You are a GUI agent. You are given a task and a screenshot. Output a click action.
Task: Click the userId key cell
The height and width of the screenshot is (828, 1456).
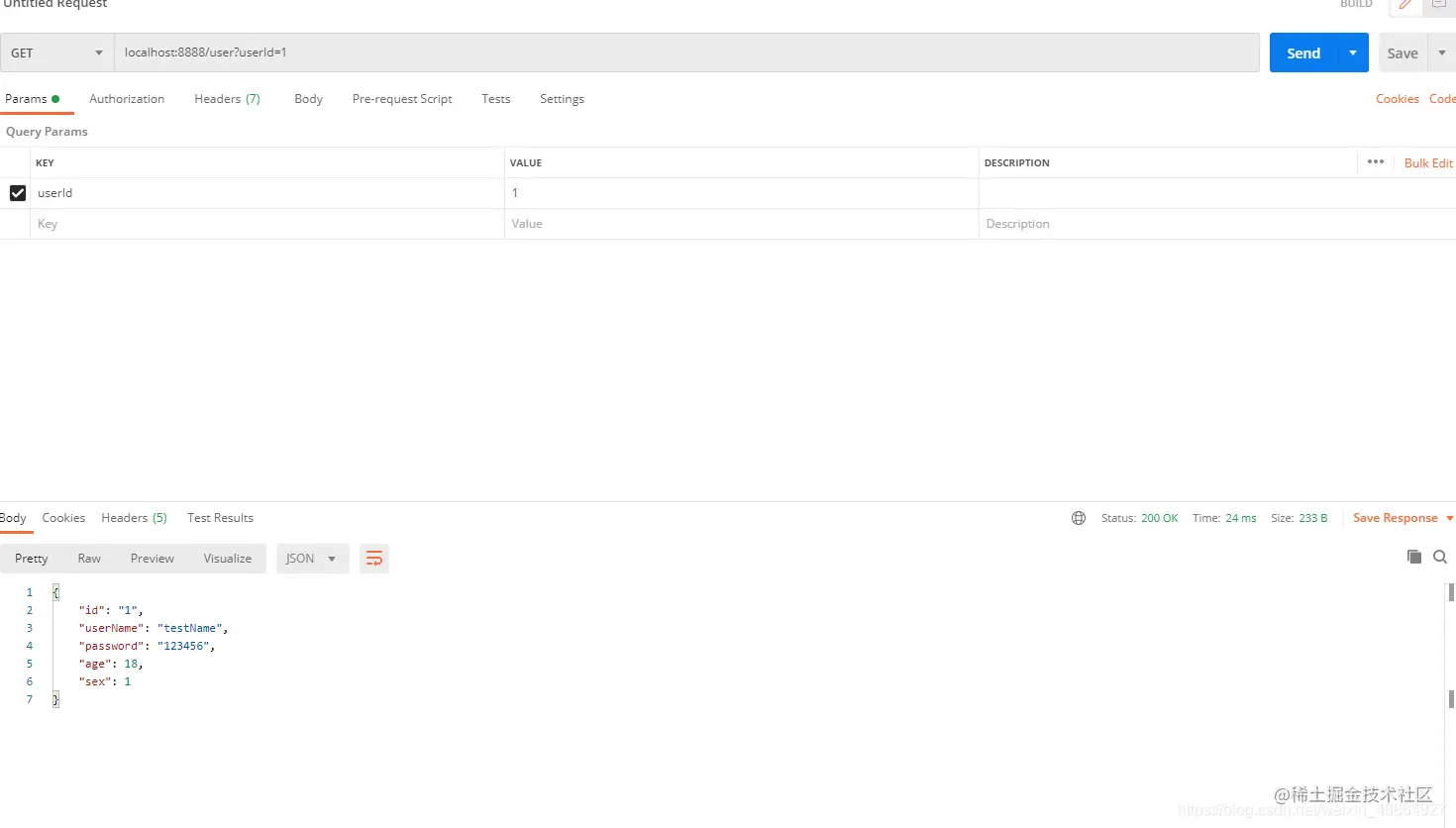point(269,193)
